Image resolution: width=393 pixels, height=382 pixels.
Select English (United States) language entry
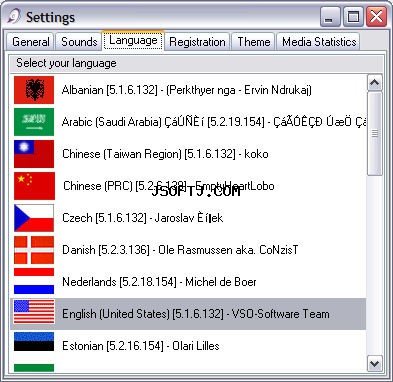pyautogui.click(x=188, y=314)
